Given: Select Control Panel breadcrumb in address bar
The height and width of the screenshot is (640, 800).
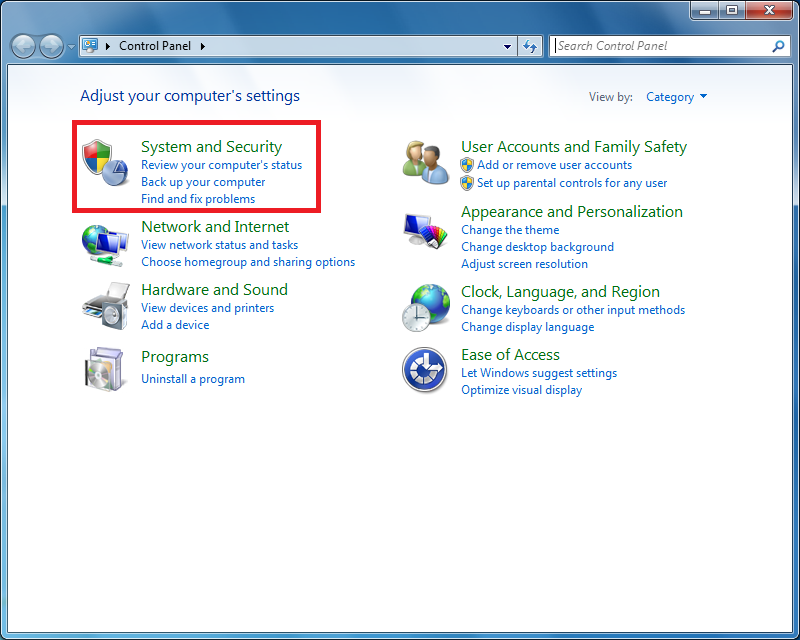Looking at the screenshot, I should coord(155,46).
